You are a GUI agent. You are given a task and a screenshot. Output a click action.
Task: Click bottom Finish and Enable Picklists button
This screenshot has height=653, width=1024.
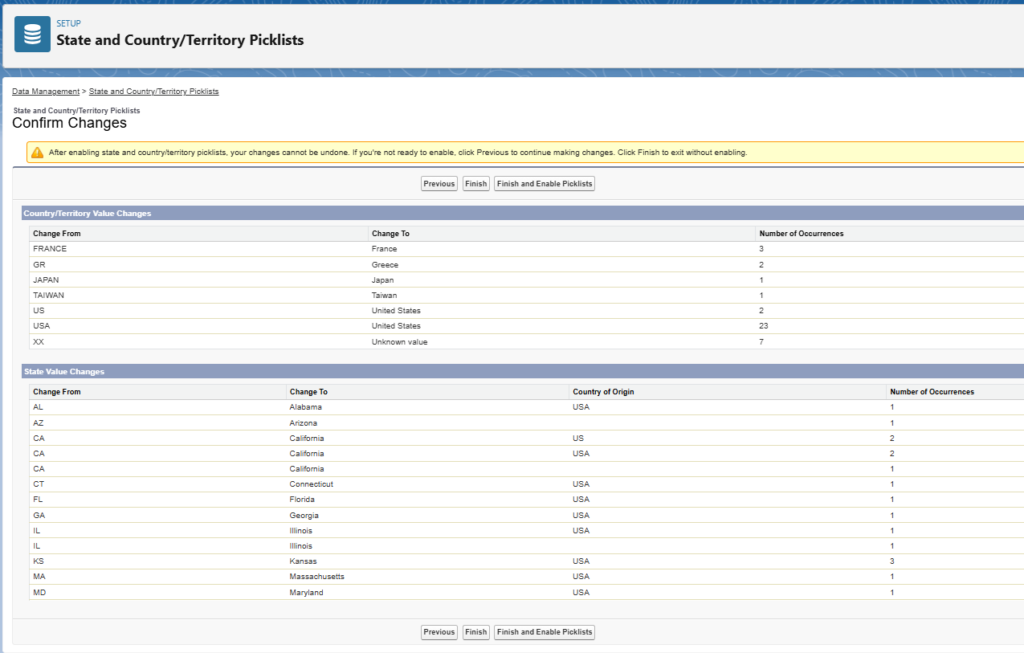pyautogui.click(x=544, y=632)
